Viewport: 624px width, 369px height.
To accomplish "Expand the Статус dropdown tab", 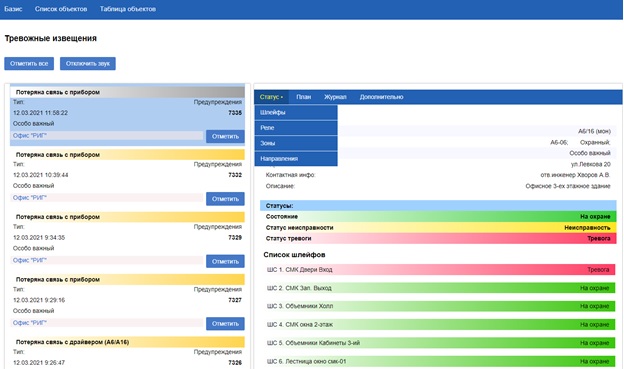I will [271, 97].
